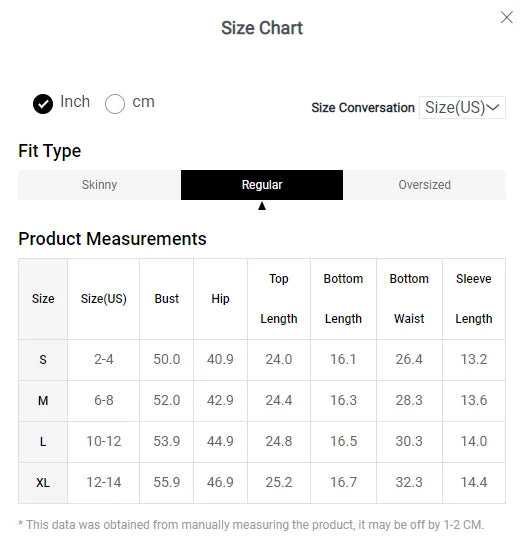Click the S size row header
520x550 pixels.
coord(43,360)
